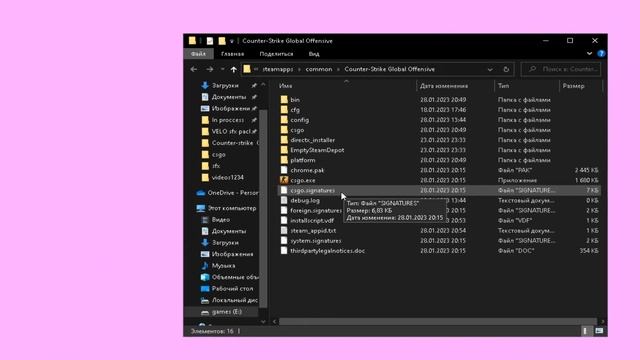Open the Главная ribbon tab
This screenshot has height=360, width=640.
click(x=232, y=54)
